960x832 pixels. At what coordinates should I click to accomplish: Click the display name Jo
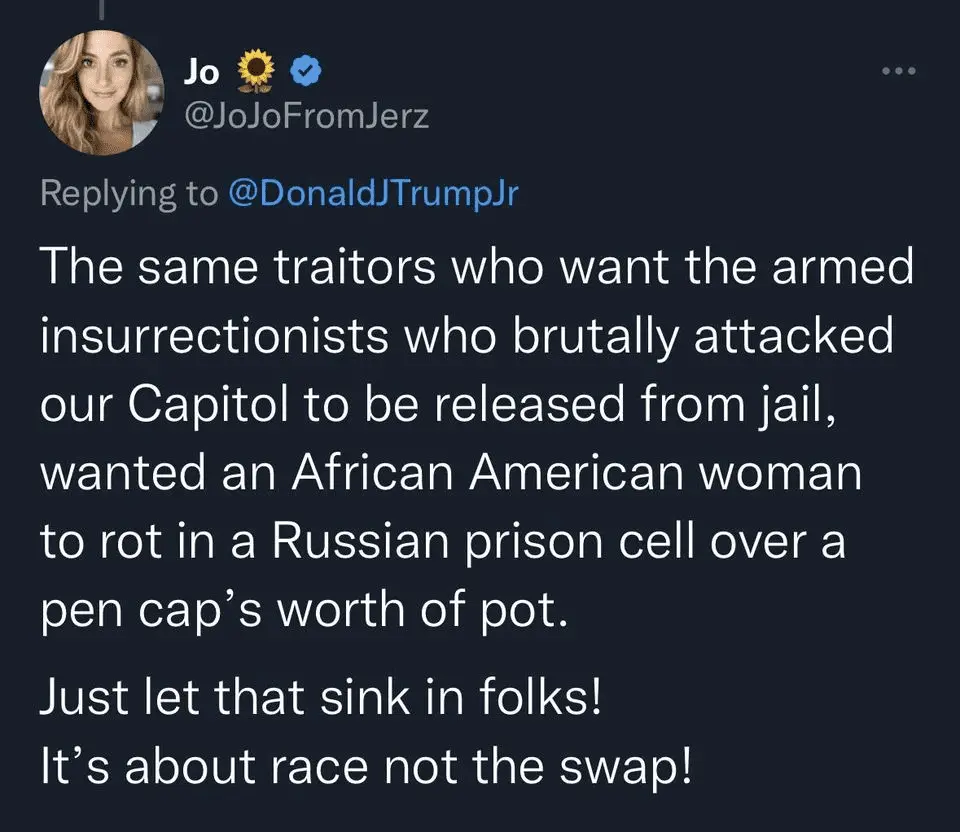[202, 70]
